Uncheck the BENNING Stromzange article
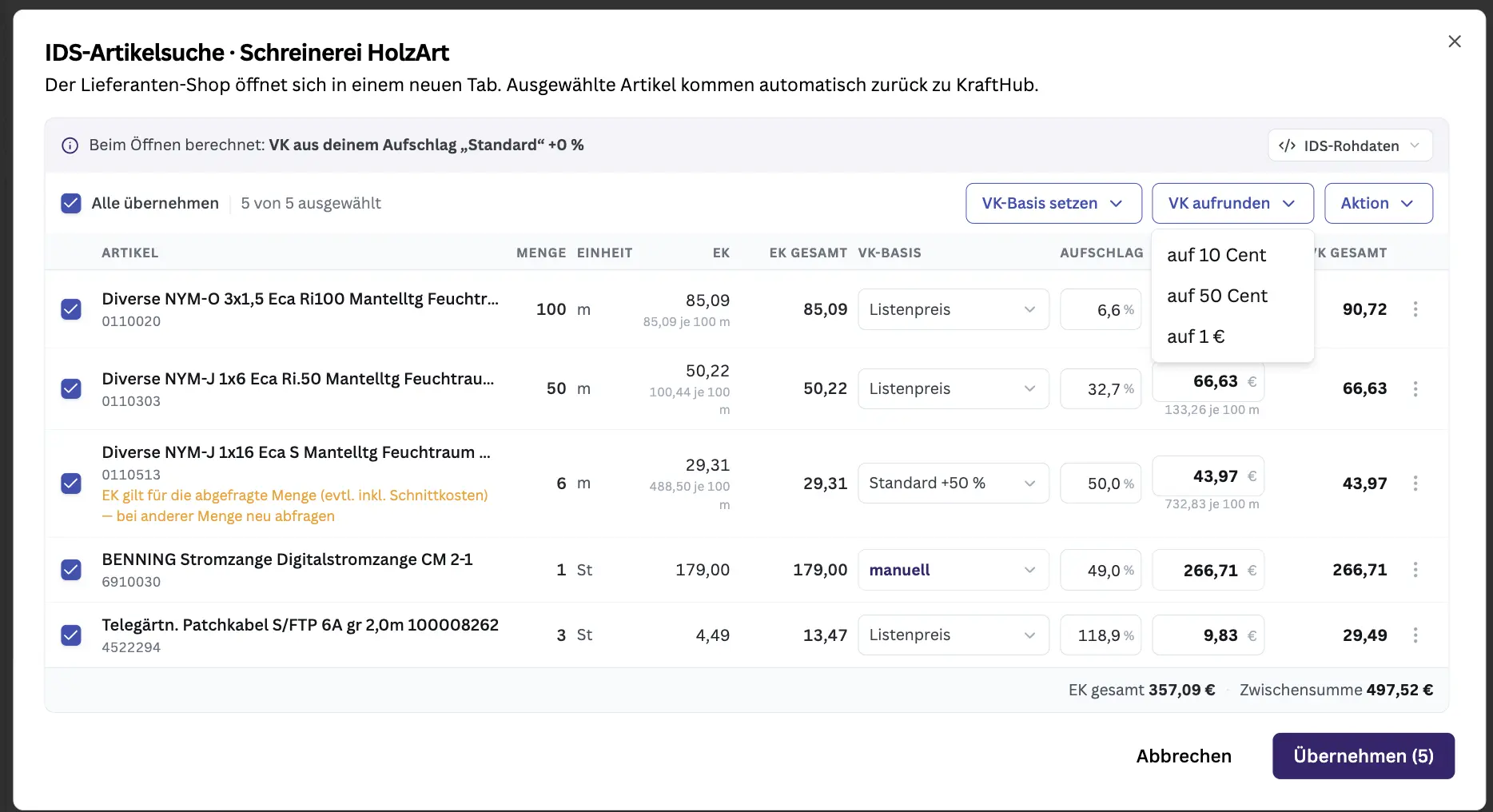The width and height of the screenshot is (1493, 812). [71, 570]
